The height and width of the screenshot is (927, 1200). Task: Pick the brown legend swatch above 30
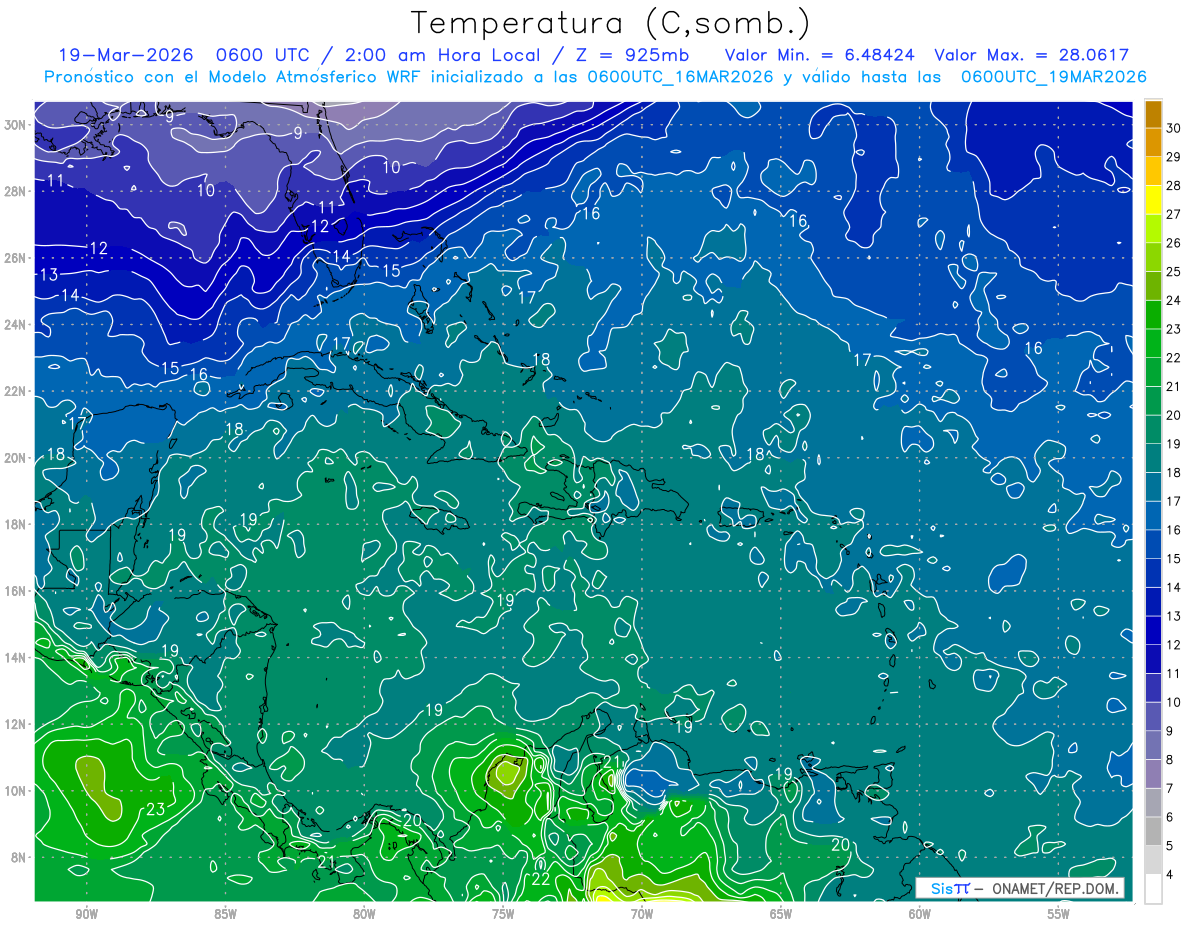1153,114
